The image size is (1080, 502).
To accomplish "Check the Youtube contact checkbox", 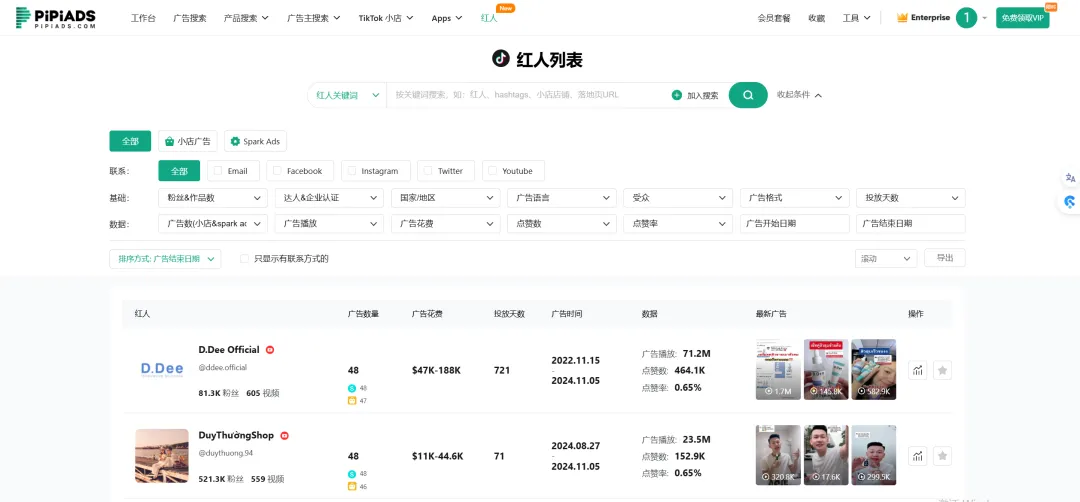I will [x=492, y=171].
